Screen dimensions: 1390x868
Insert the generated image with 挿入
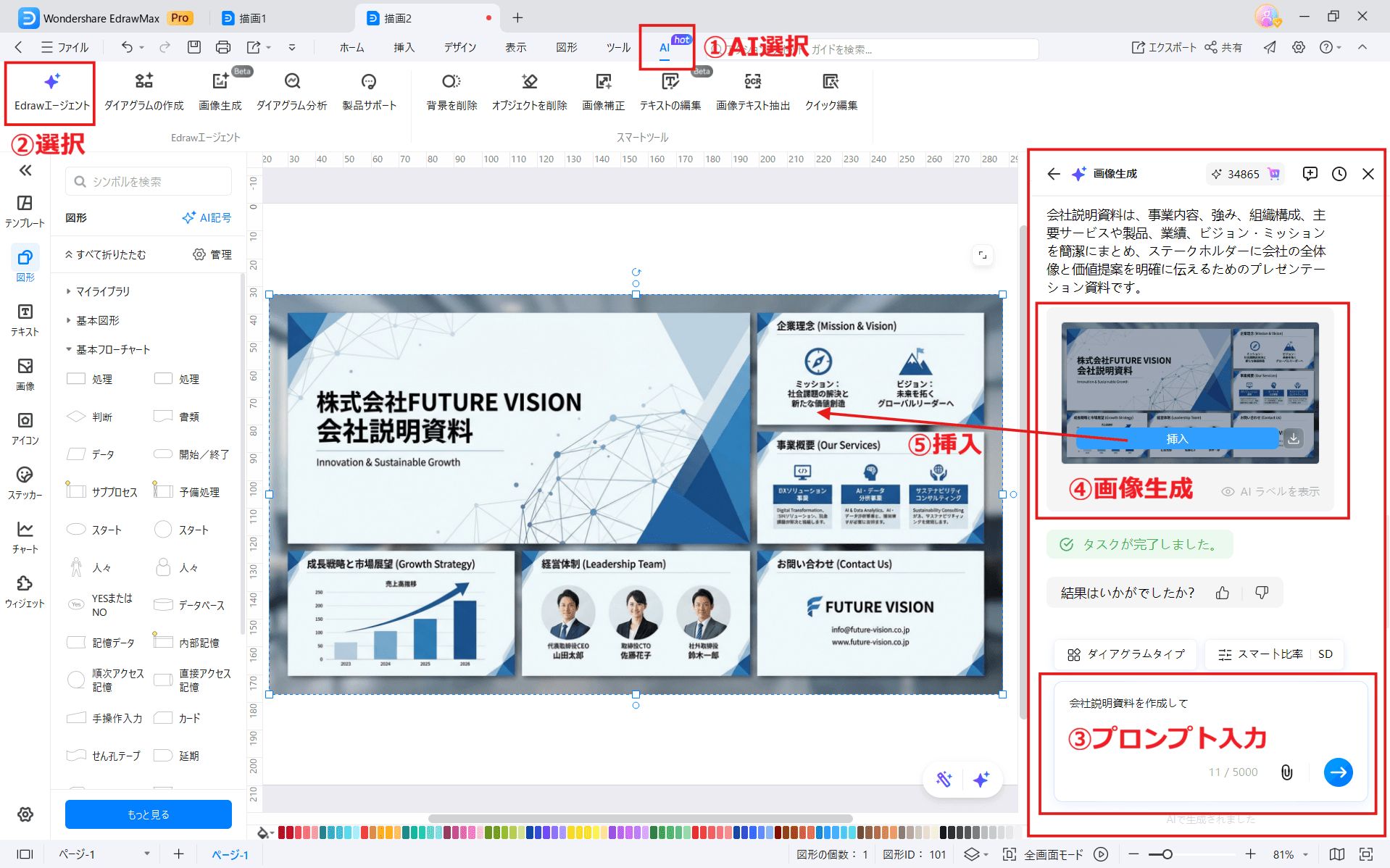(1177, 438)
